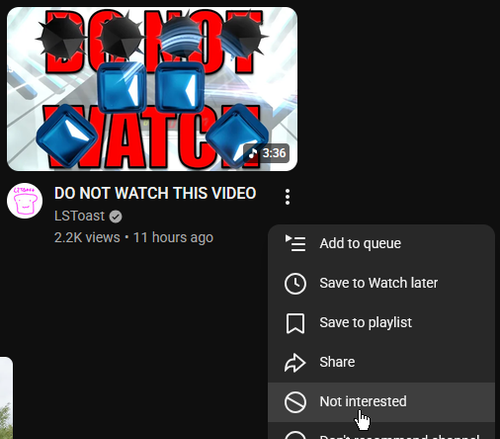Mark the video as Not interested
This screenshot has height=439, width=500.
pyautogui.click(x=381, y=402)
